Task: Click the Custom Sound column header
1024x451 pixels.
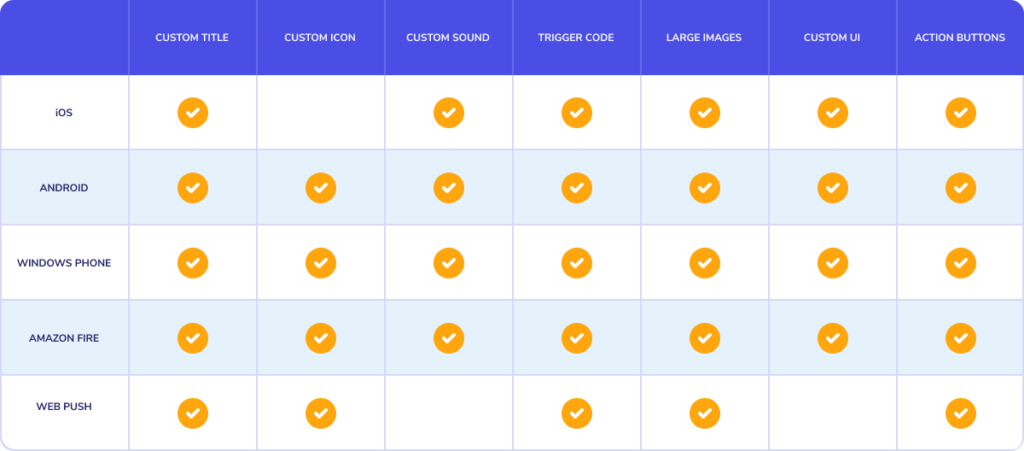Action: pos(448,38)
